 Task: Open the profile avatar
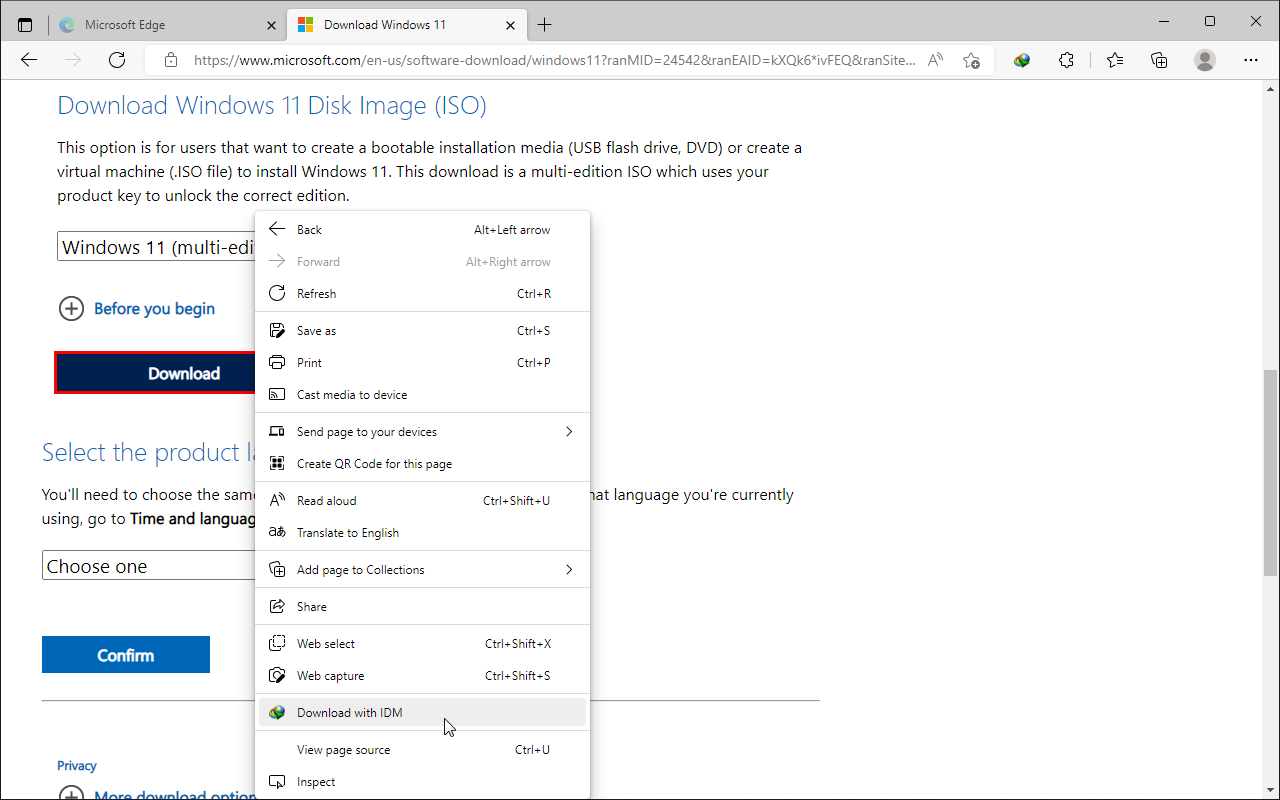click(x=1205, y=60)
